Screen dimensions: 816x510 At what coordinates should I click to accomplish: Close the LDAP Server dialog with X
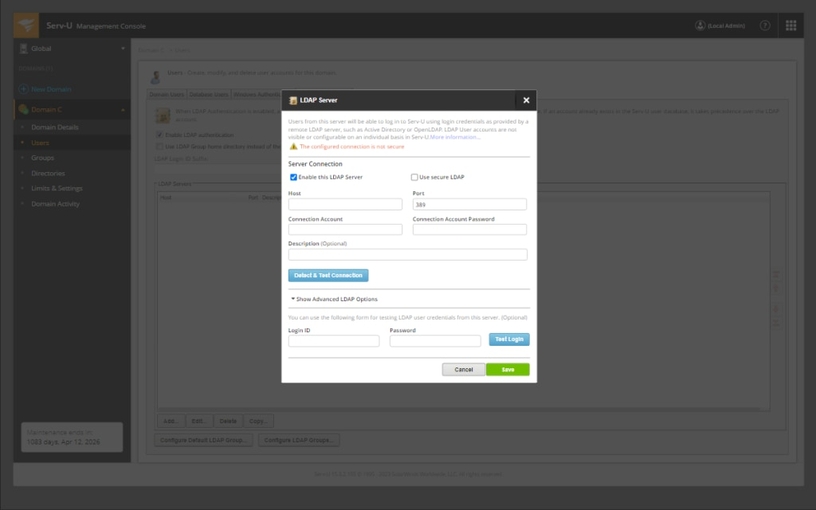pos(526,100)
